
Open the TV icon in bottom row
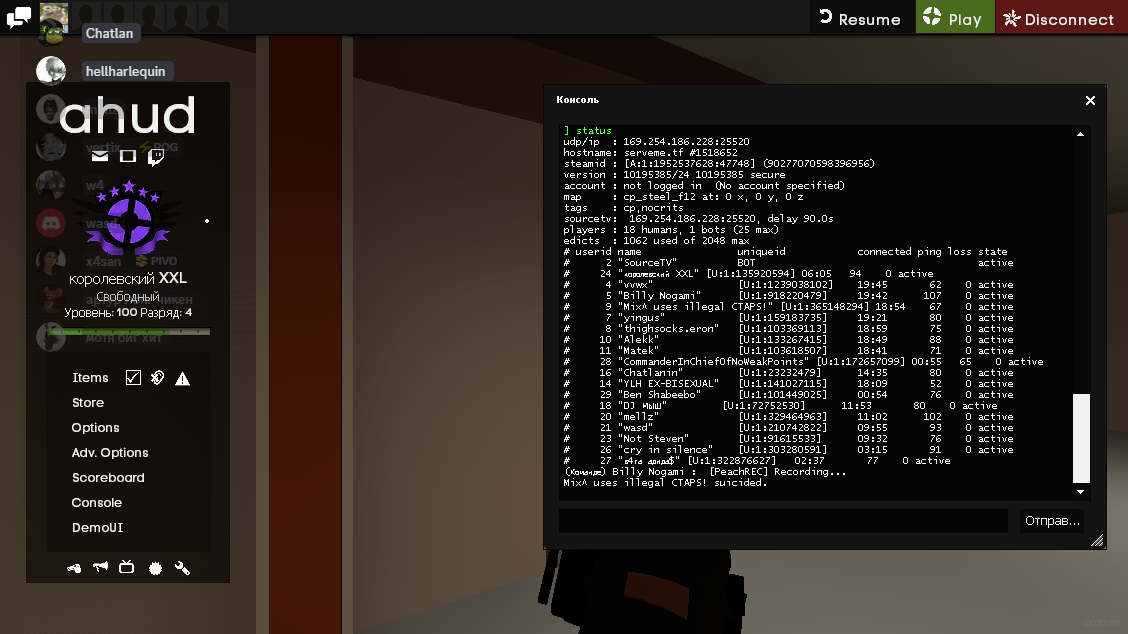point(127,568)
